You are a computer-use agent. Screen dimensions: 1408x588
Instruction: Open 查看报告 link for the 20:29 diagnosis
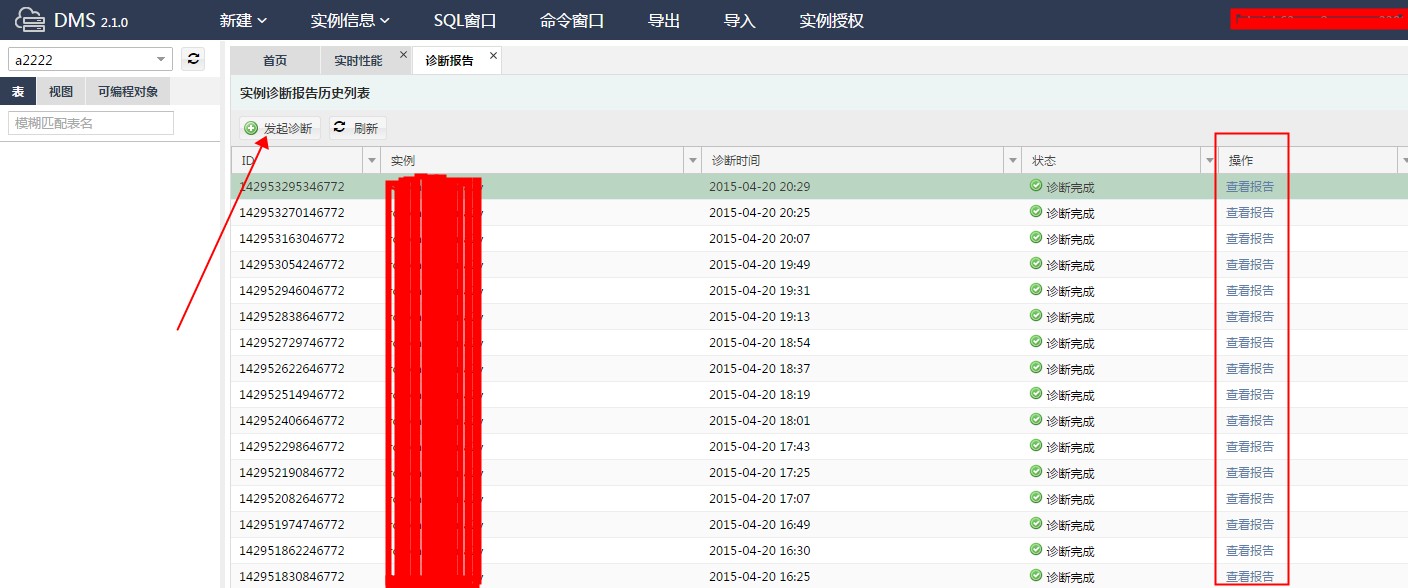pos(1250,186)
